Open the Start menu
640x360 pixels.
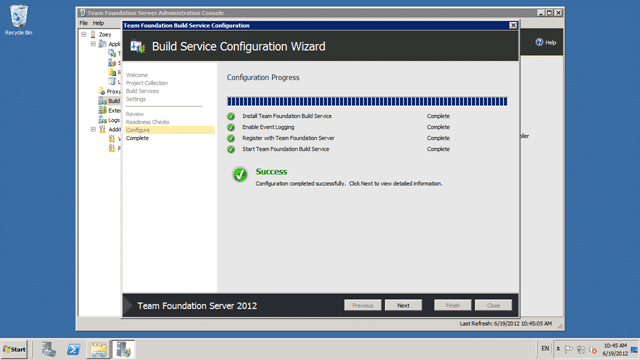click(x=14, y=349)
